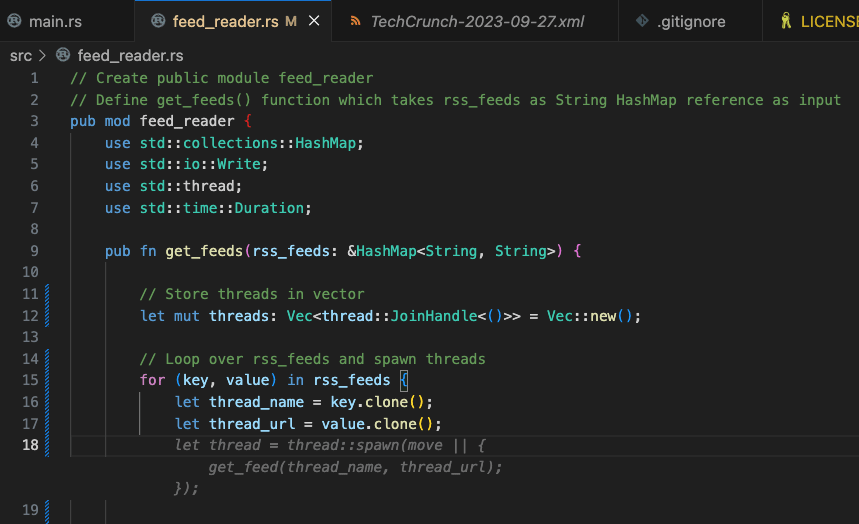
Task: Click 'thread' in 'use std::thread;' on line 6
Action: [209, 186]
